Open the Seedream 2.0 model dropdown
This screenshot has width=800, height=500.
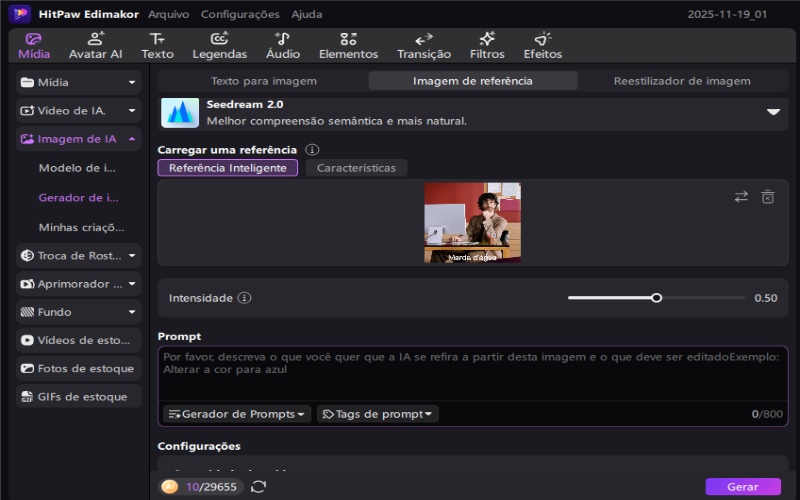point(773,112)
